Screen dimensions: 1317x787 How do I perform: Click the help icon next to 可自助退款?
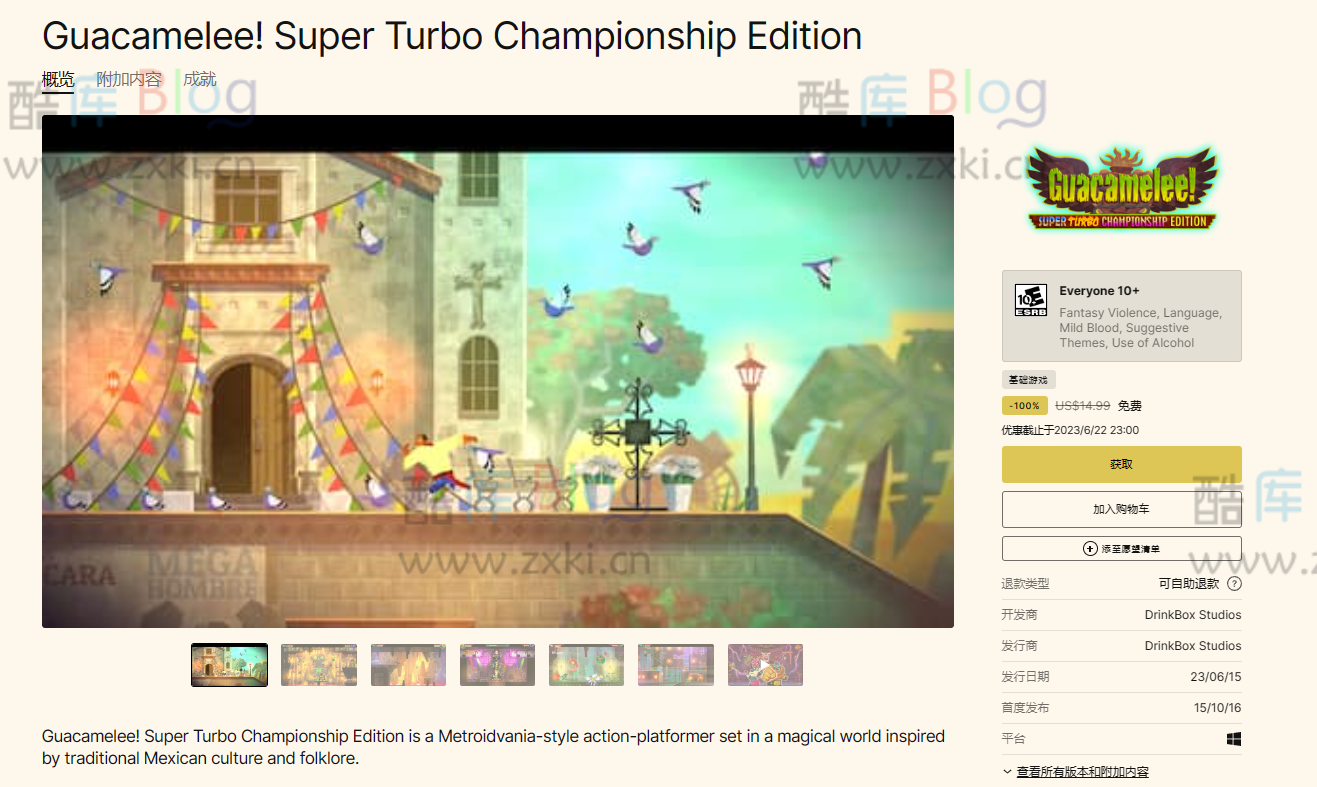[1234, 584]
